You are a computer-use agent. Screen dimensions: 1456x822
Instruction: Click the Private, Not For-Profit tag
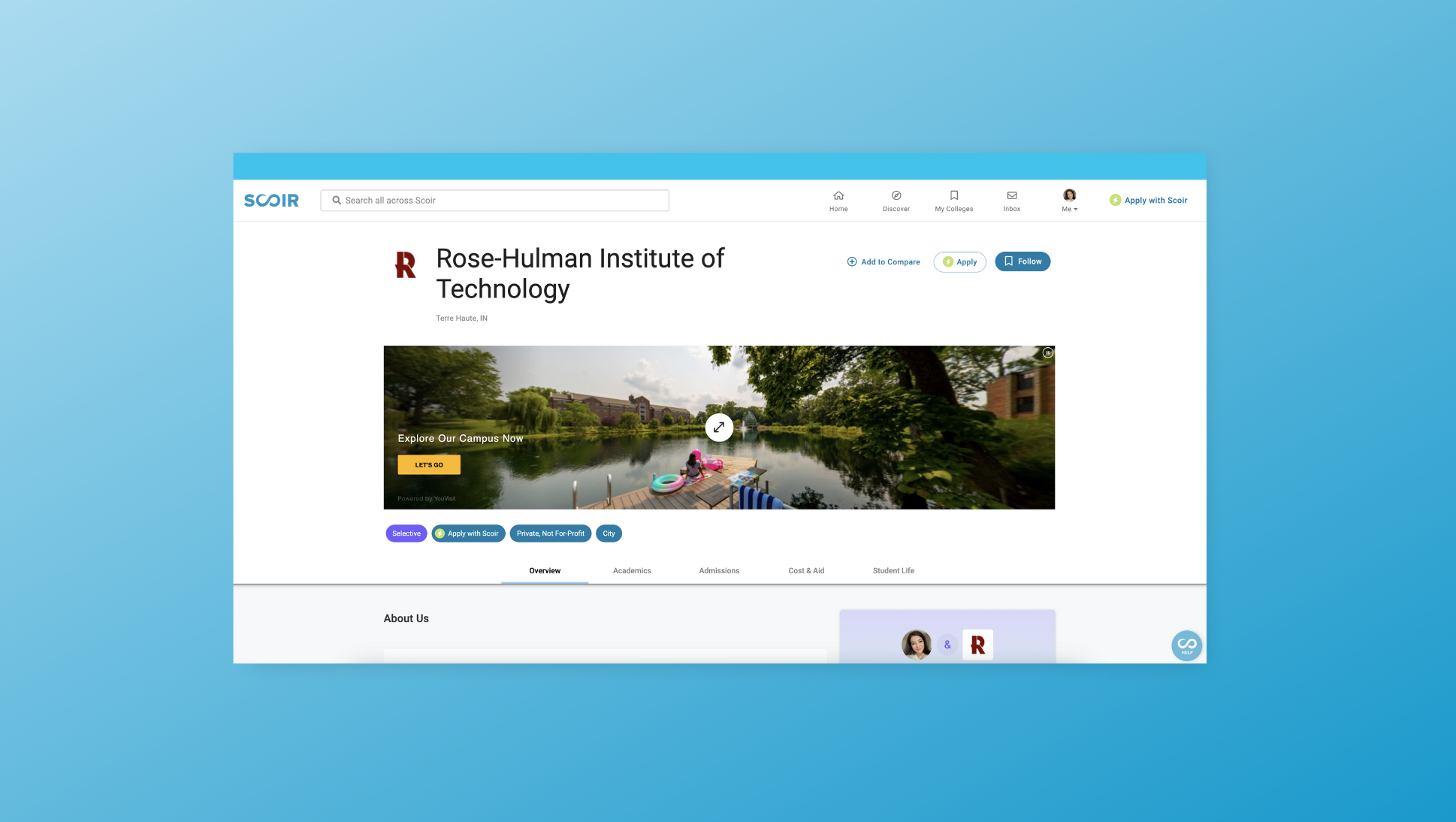[551, 533]
